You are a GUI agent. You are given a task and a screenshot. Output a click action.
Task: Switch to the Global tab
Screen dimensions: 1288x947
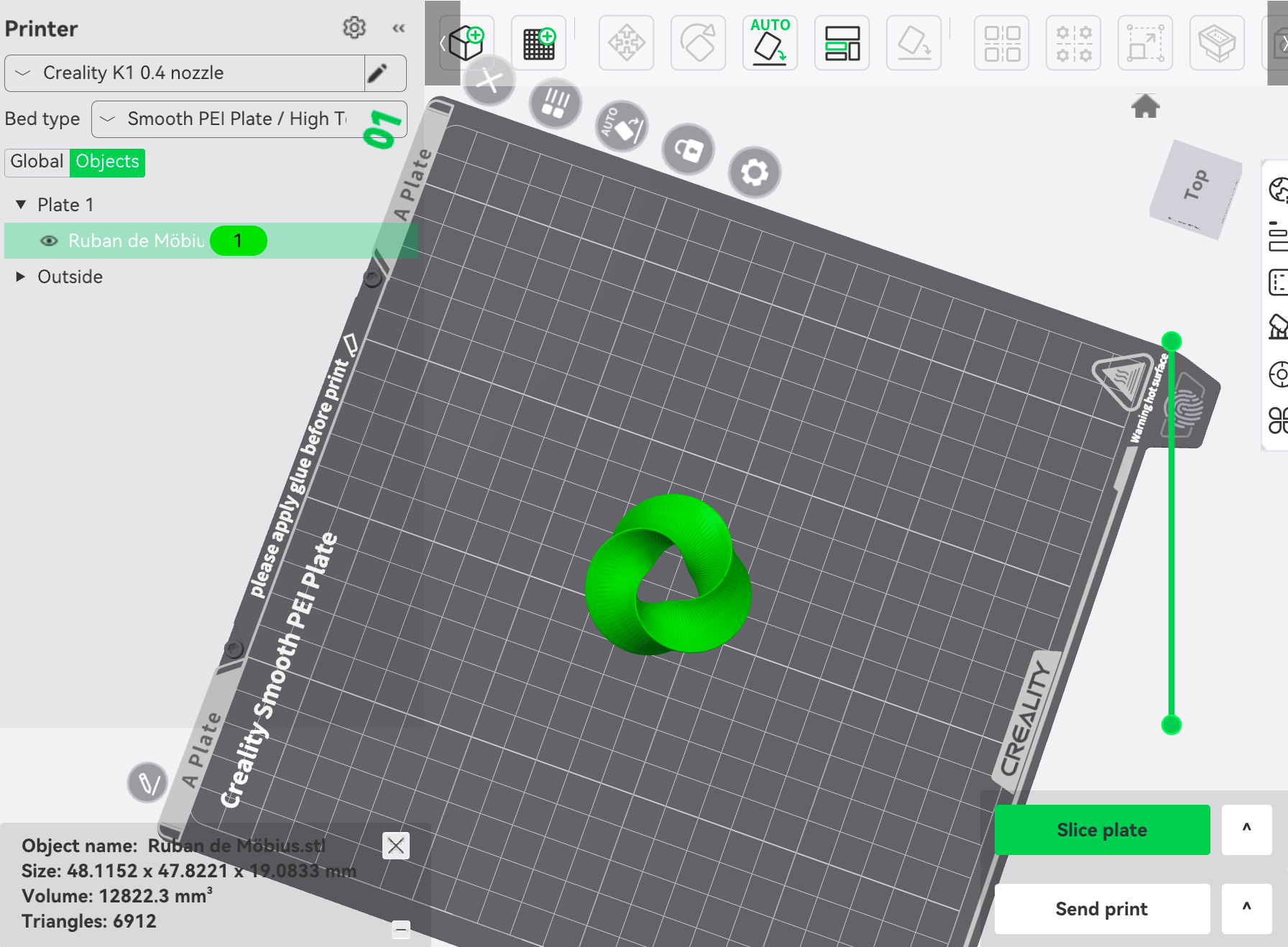pyautogui.click(x=37, y=162)
